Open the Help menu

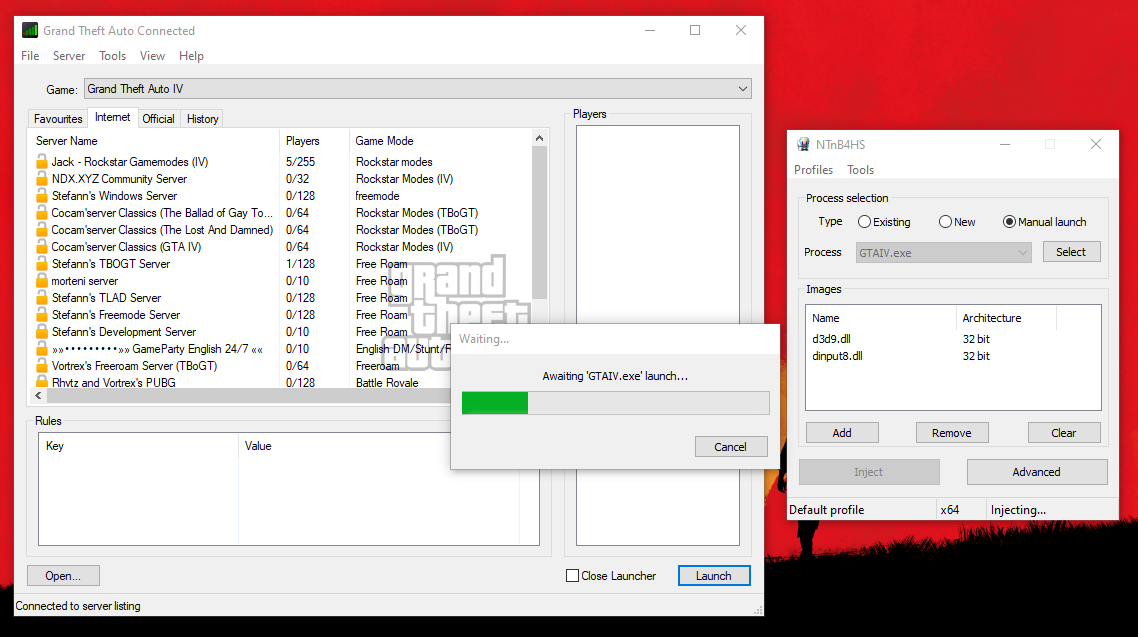[x=192, y=56]
